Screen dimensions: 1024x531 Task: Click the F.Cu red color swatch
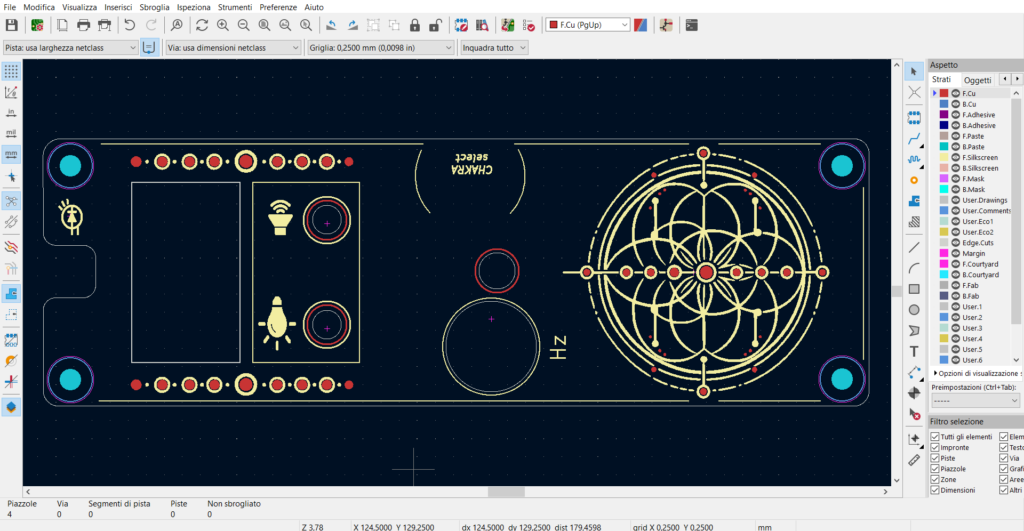point(944,93)
